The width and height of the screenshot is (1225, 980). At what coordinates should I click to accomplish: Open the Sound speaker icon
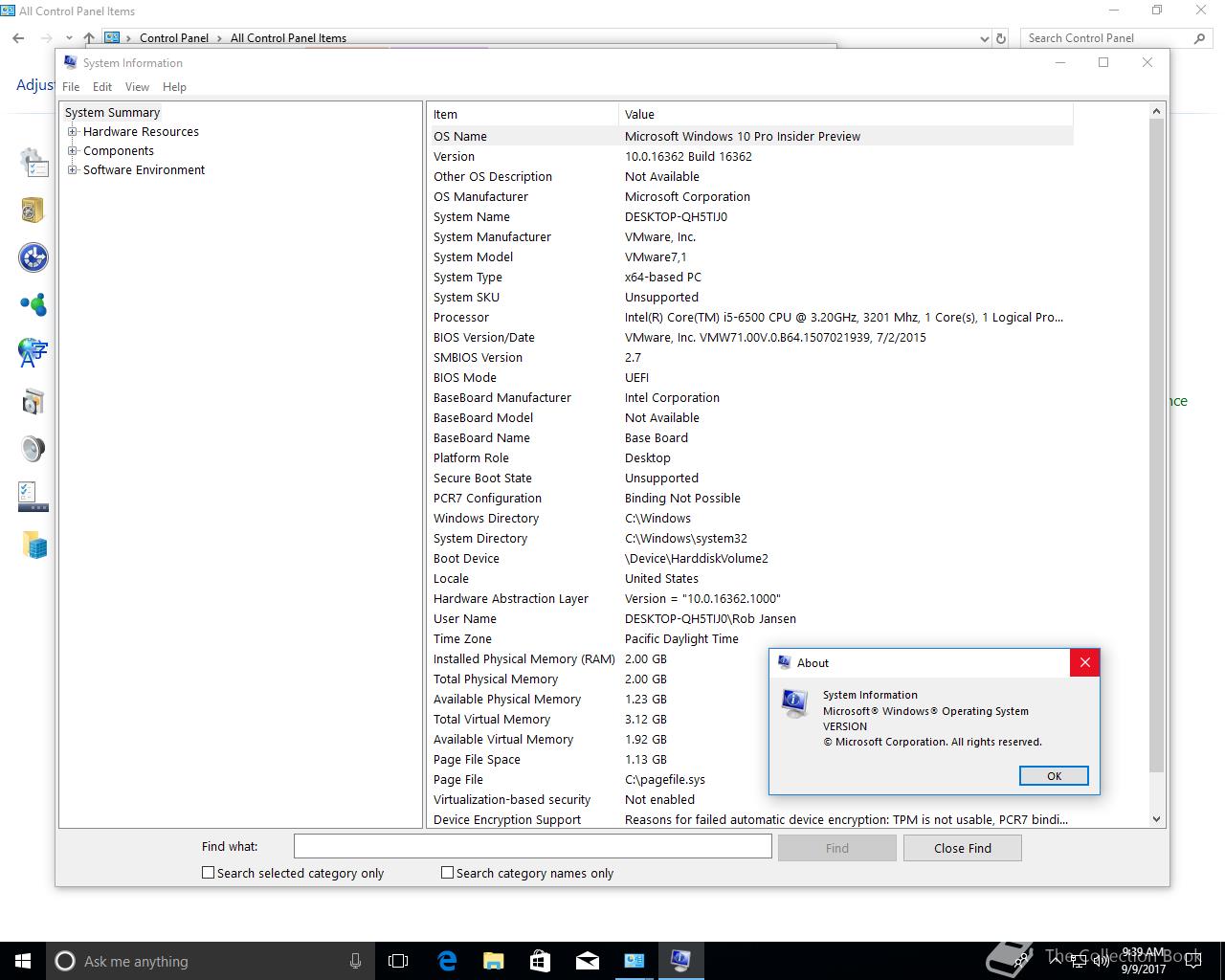coord(33,449)
